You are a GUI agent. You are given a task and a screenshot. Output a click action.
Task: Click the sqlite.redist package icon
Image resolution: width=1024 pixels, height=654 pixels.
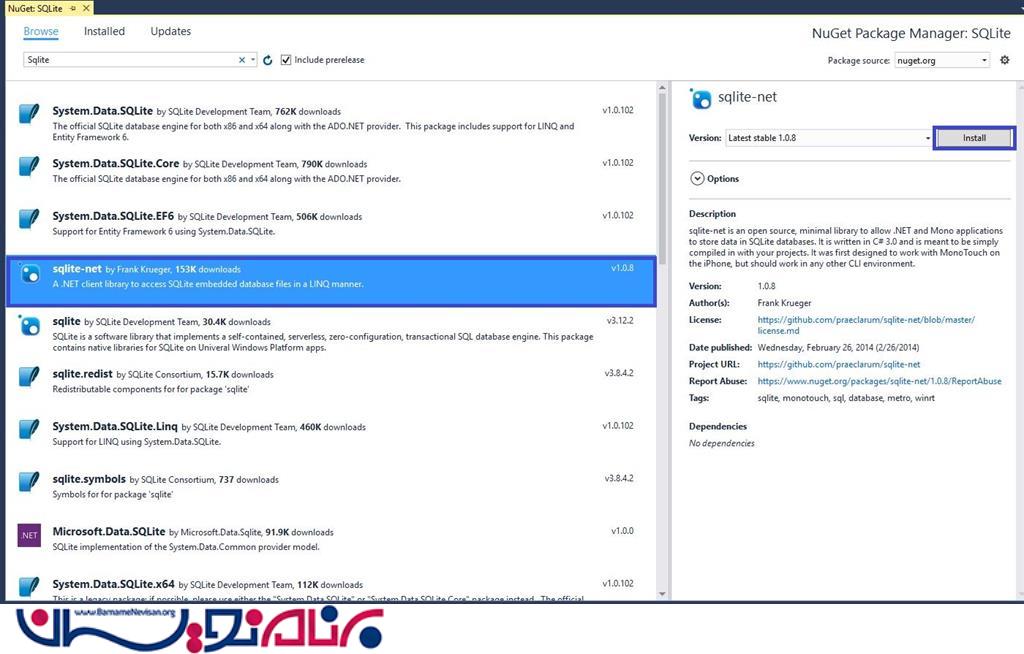coord(30,379)
